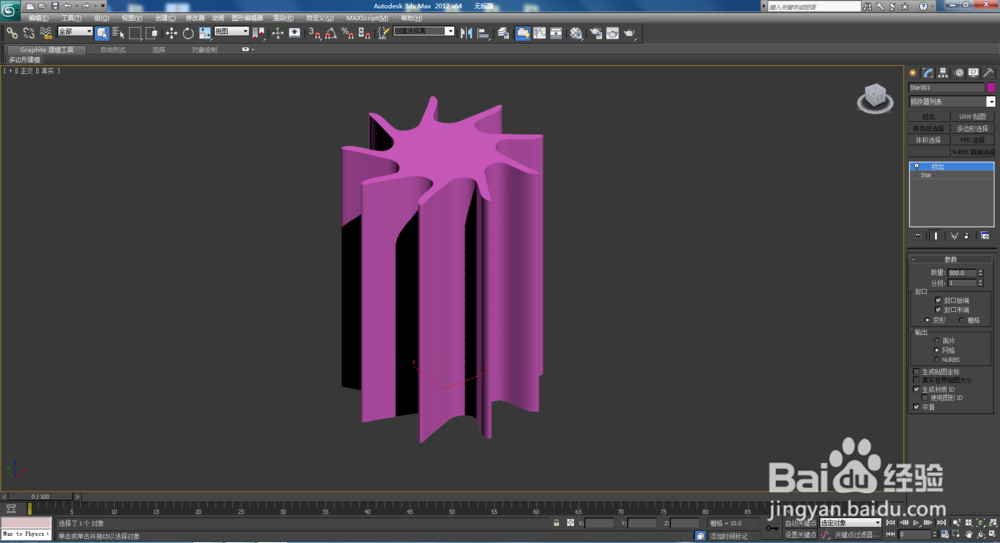This screenshot has width=1000, height=543.
Task: Click the Bind to Space Warp icon
Action: [45, 33]
